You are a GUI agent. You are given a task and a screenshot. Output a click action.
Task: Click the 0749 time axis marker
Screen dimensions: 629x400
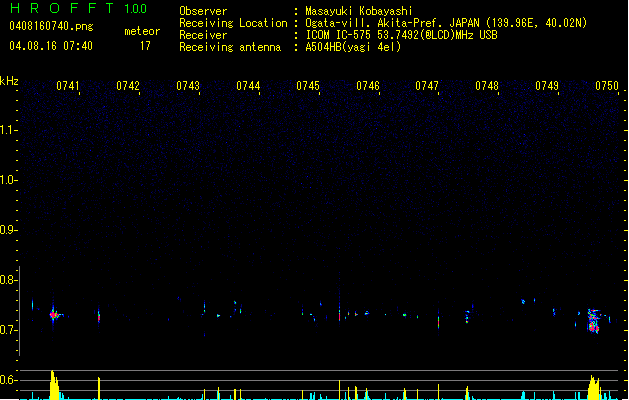pyautogui.click(x=547, y=86)
